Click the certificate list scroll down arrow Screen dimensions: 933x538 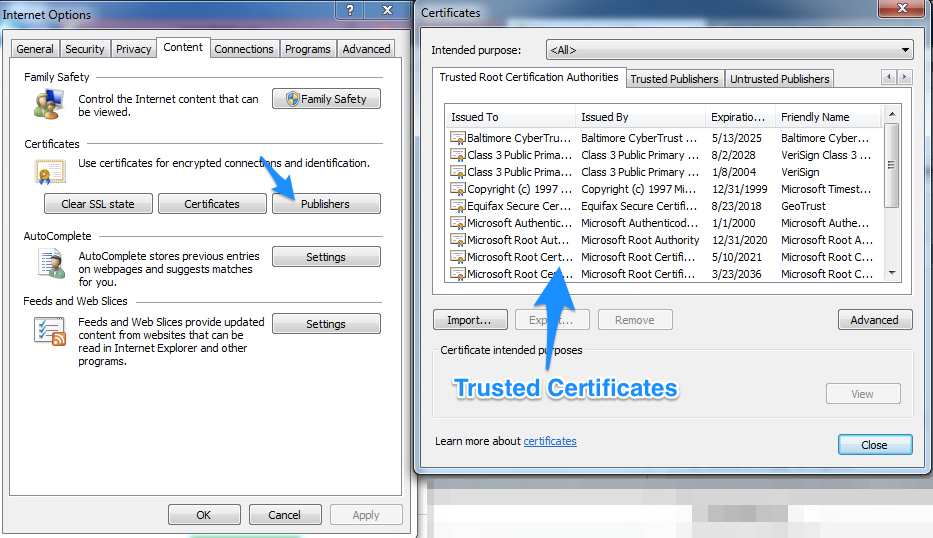(891, 273)
